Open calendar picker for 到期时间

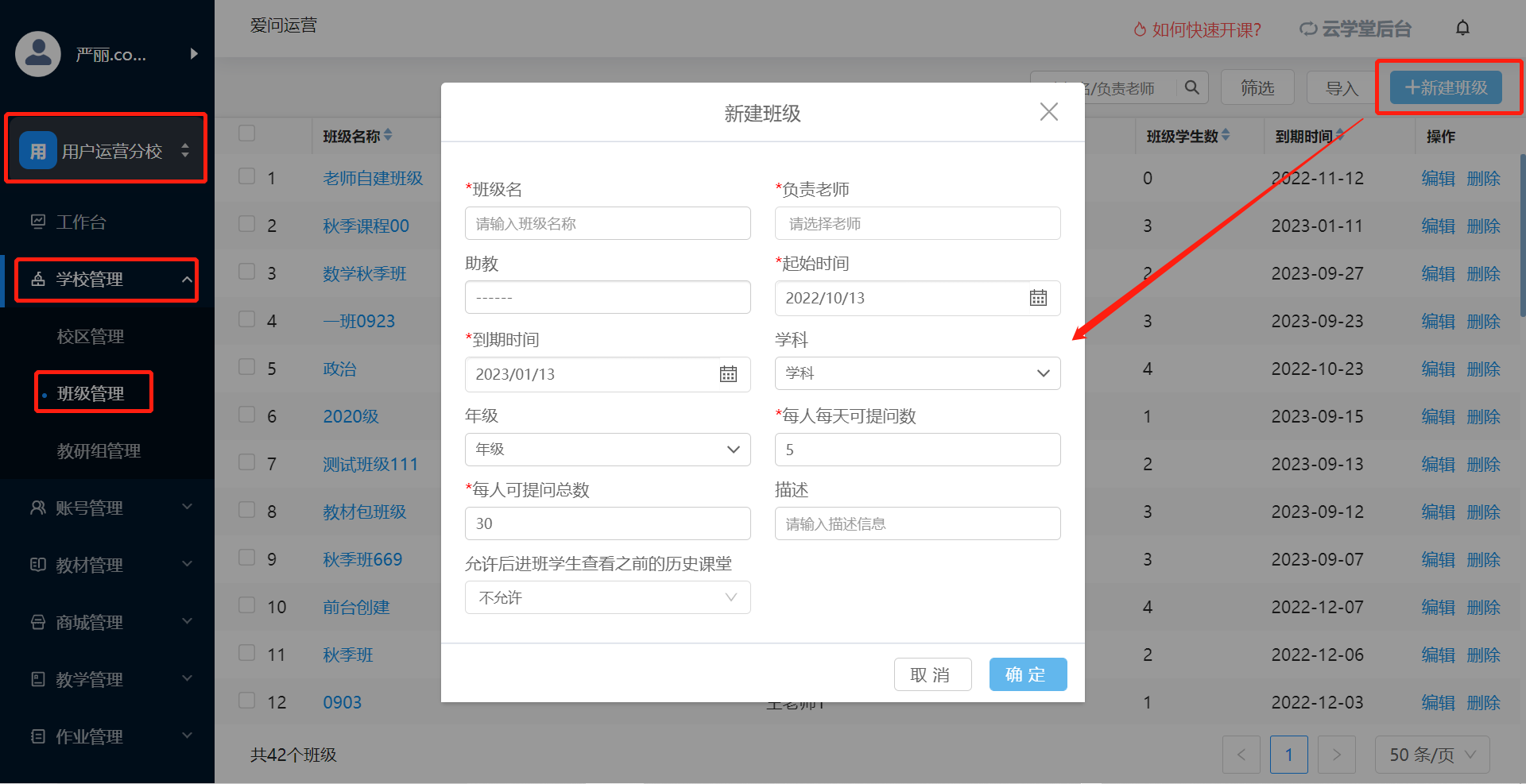coord(728,374)
